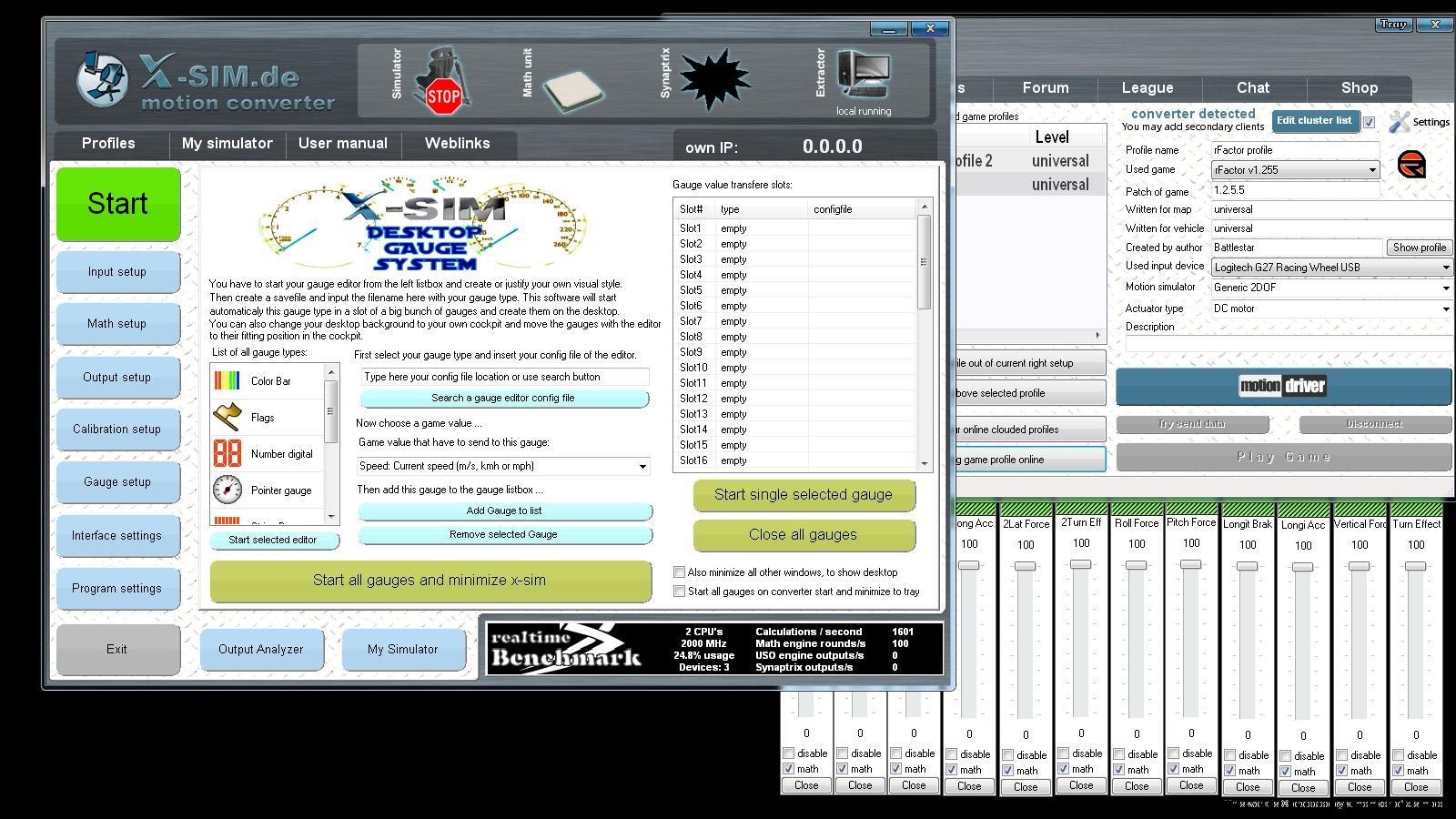This screenshot has height=819, width=1456.
Task: Click Start all gauges and minimize x-sim
Action: [430, 581]
